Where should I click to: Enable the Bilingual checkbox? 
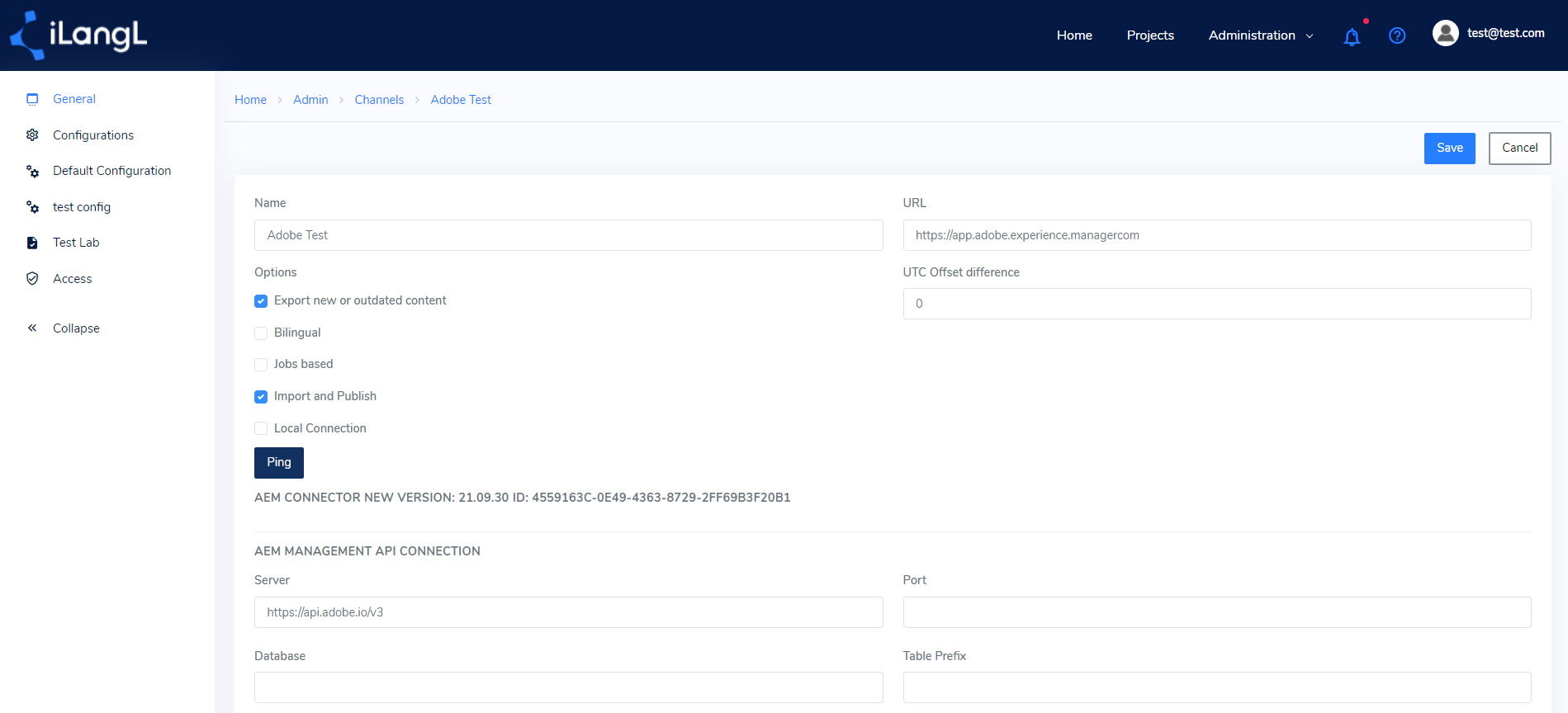pos(261,333)
